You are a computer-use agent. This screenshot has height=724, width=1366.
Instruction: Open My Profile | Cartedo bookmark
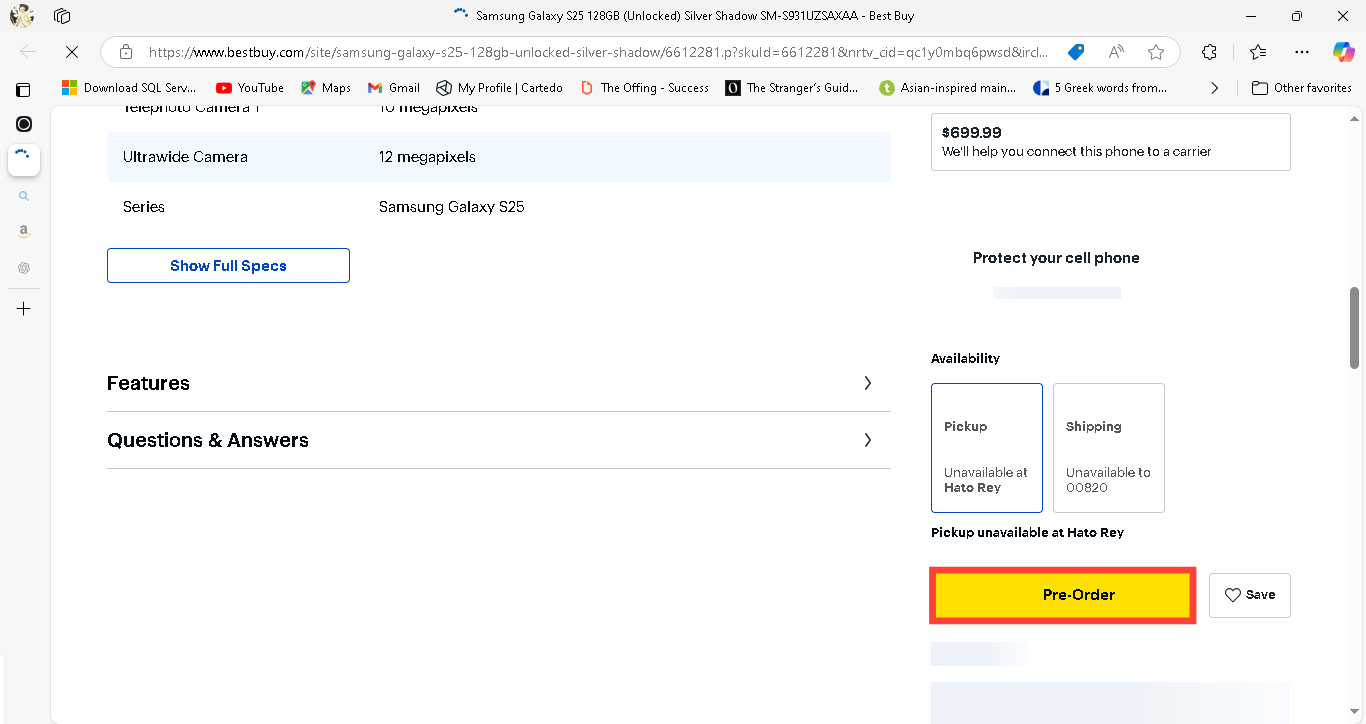(x=500, y=88)
